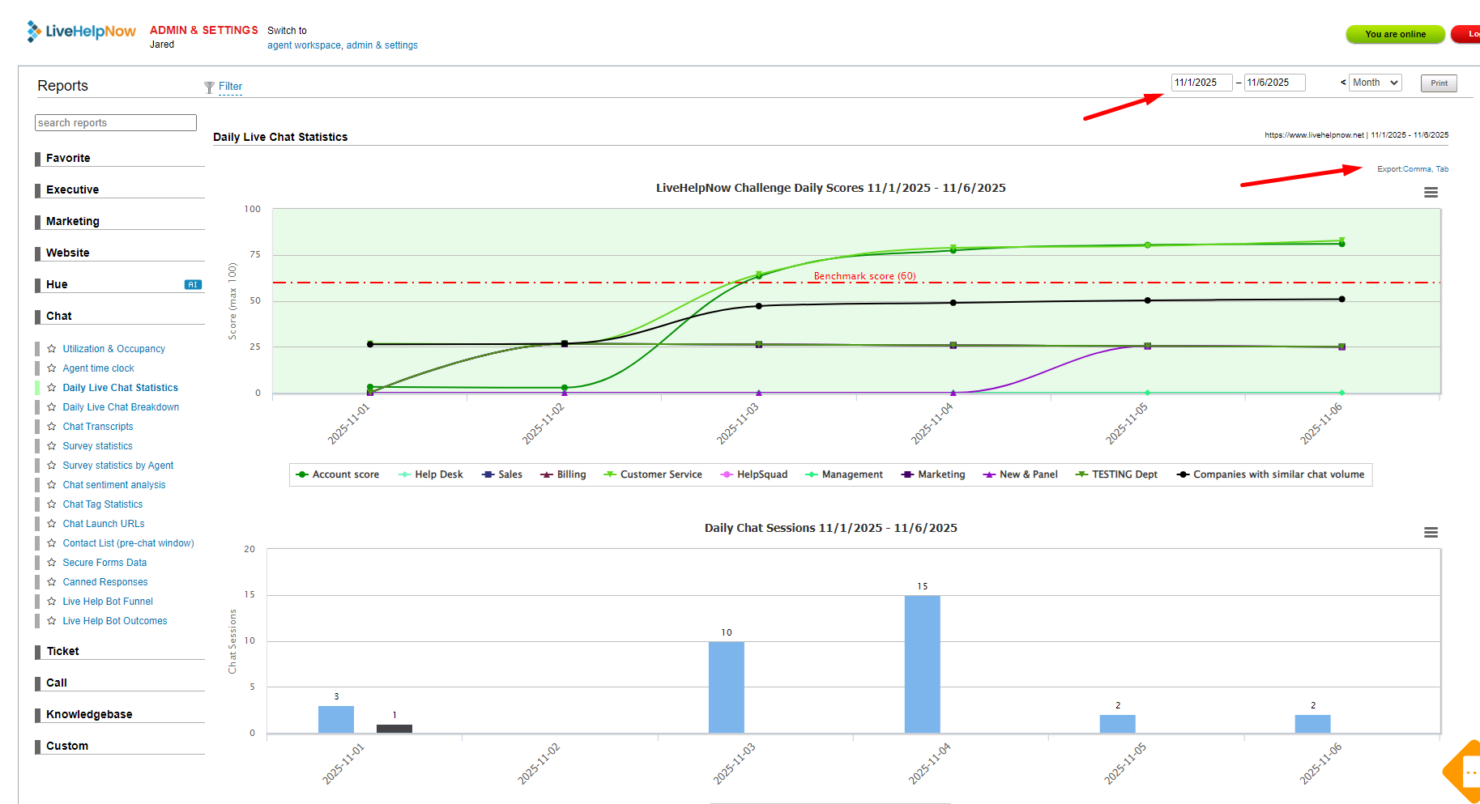Star the Chat Transcripts report as favorite
Viewport: 1480px width, 804px height.
coord(51,427)
